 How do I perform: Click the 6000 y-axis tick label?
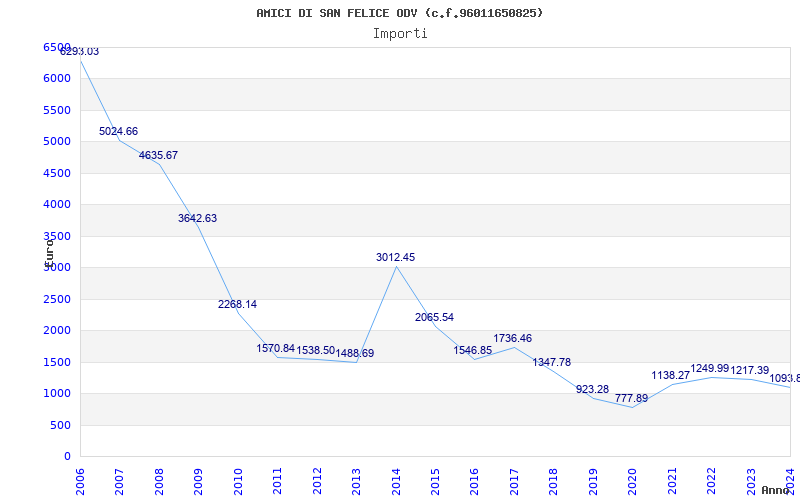(57, 79)
